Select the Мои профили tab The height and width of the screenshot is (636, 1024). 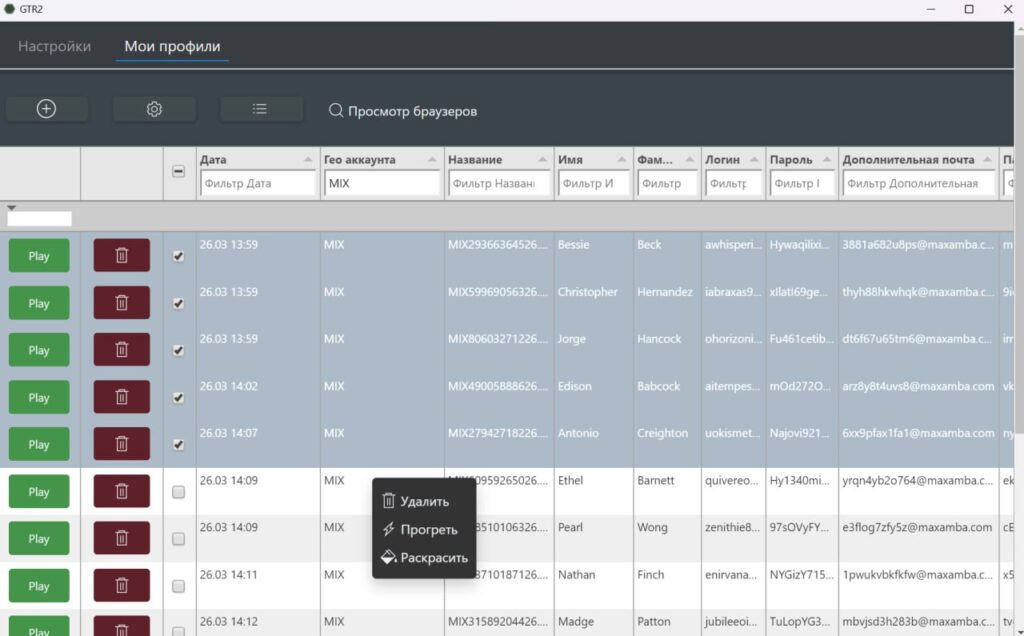[172, 46]
